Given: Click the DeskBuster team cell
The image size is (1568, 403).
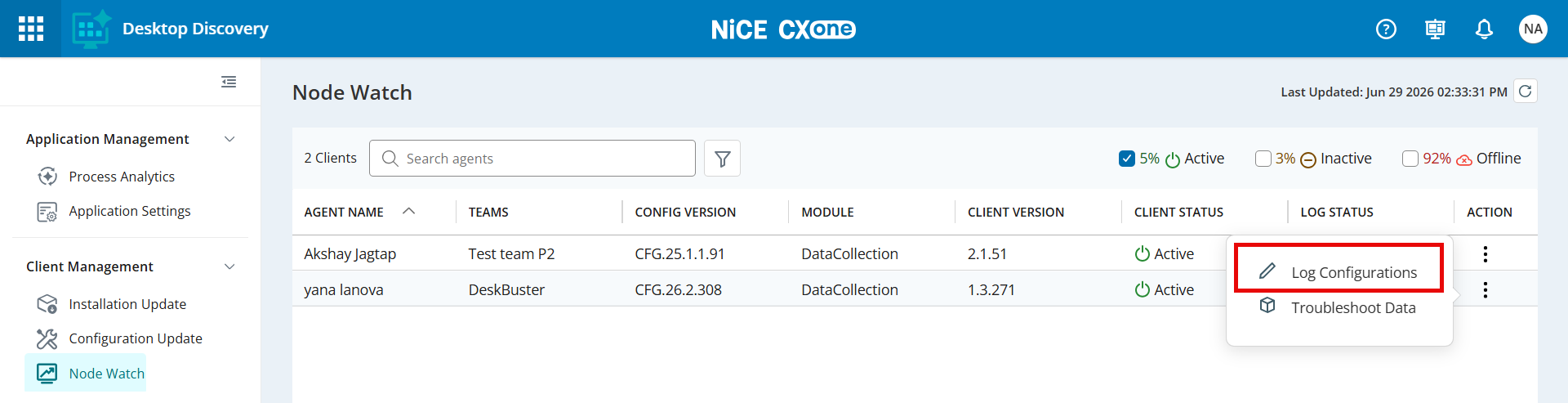Looking at the screenshot, I should 506,289.
